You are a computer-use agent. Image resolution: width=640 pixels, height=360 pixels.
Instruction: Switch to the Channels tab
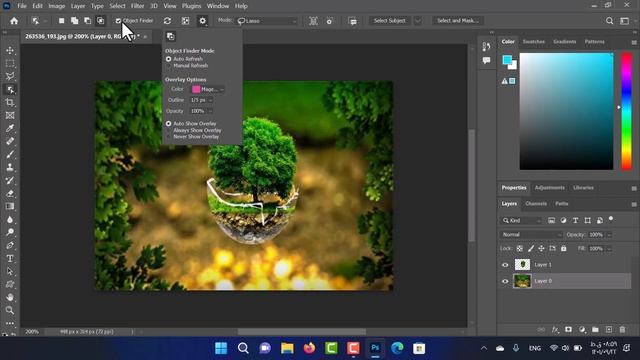tap(536, 204)
